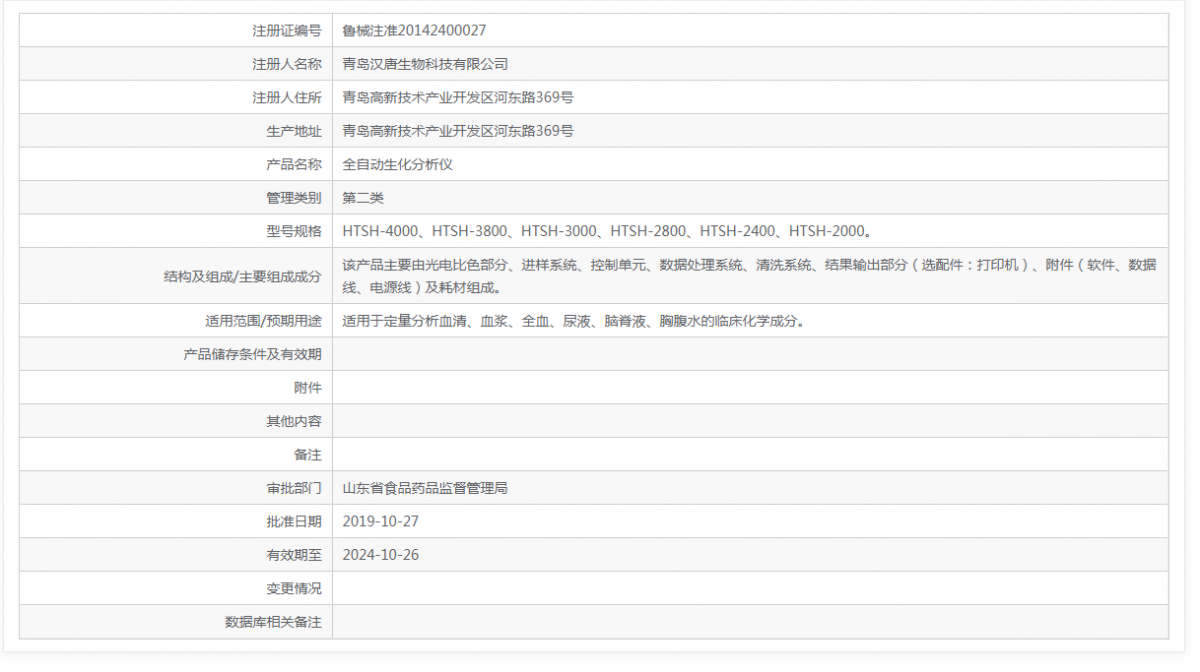Click the 管理类别 label
This screenshot has width=1200, height=672.
[294, 198]
